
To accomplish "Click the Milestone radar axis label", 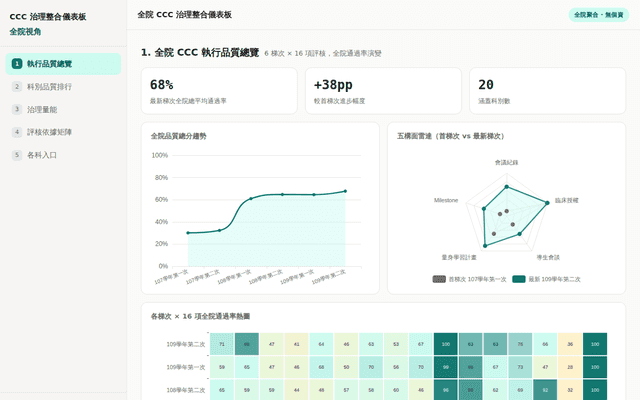I will [446, 200].
